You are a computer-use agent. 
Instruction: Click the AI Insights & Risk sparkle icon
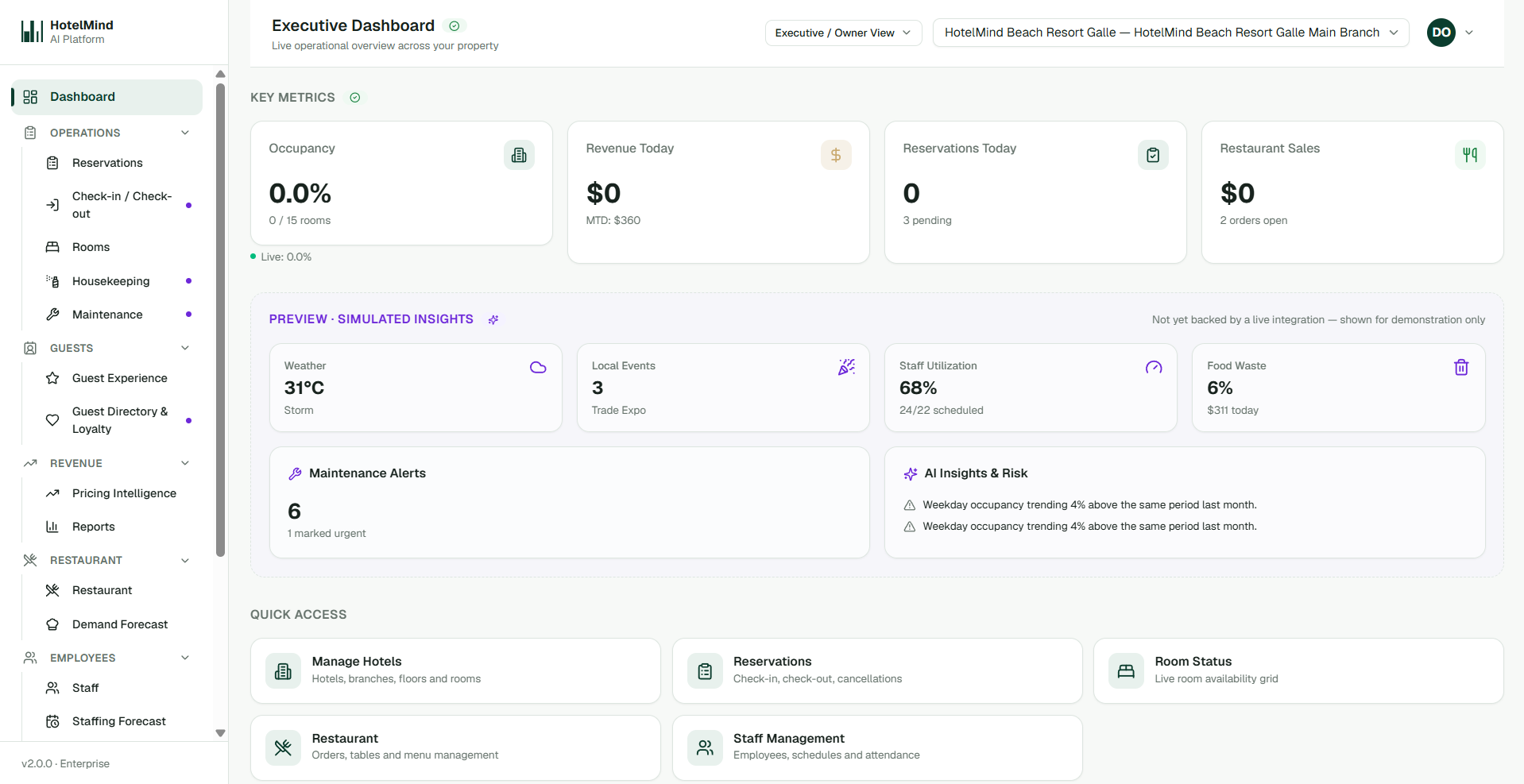pos(911,473)
